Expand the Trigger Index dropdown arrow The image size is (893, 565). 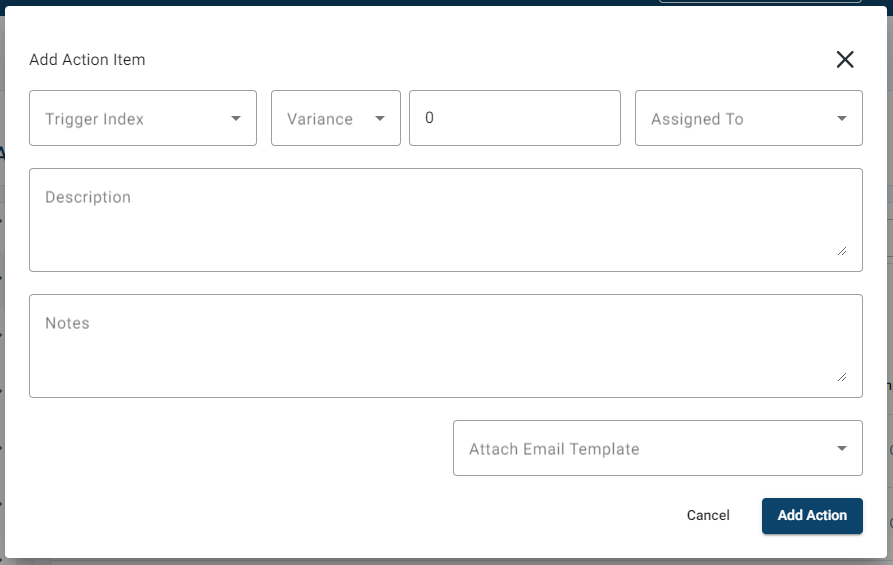tap(236, 119)
